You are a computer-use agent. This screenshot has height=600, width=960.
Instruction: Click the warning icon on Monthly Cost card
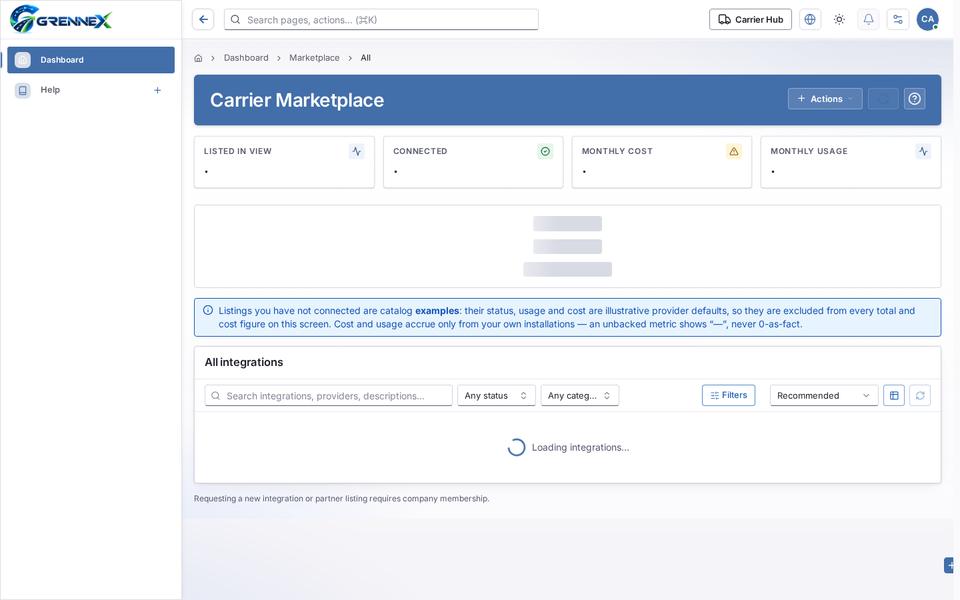pyautogui.click(x=734, y=151)
